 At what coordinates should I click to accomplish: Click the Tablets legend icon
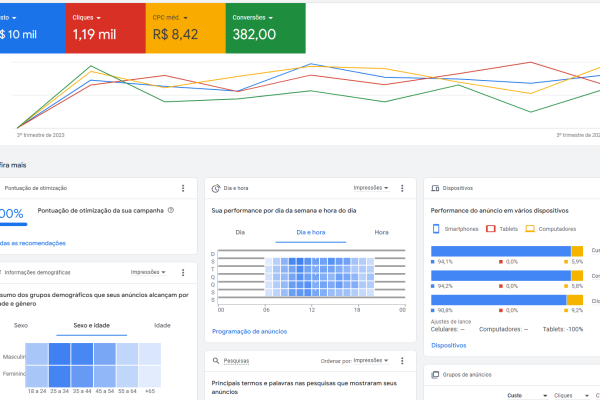coord(491,229)
